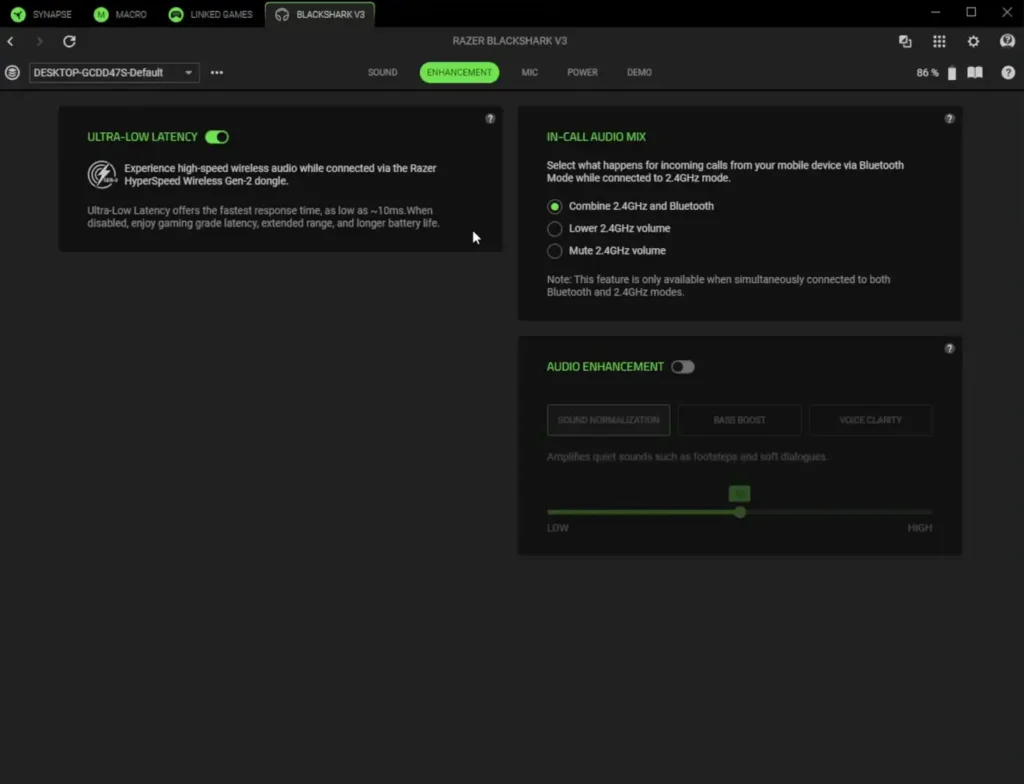
Task: Click the RAZER BLACKSHARK V3 title
Action: [x=509, y=41]
